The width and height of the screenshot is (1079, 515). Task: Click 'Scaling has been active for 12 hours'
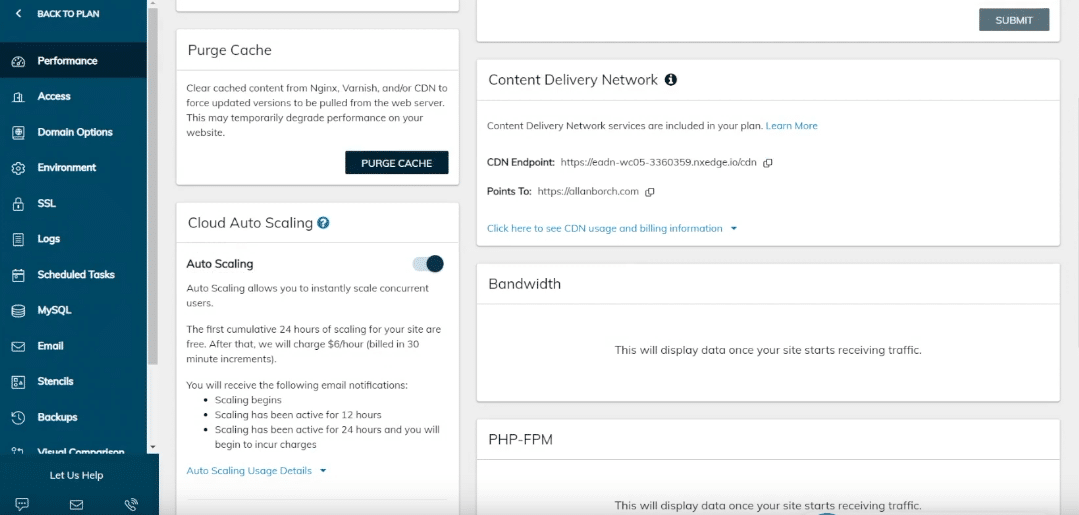[298, 415]
